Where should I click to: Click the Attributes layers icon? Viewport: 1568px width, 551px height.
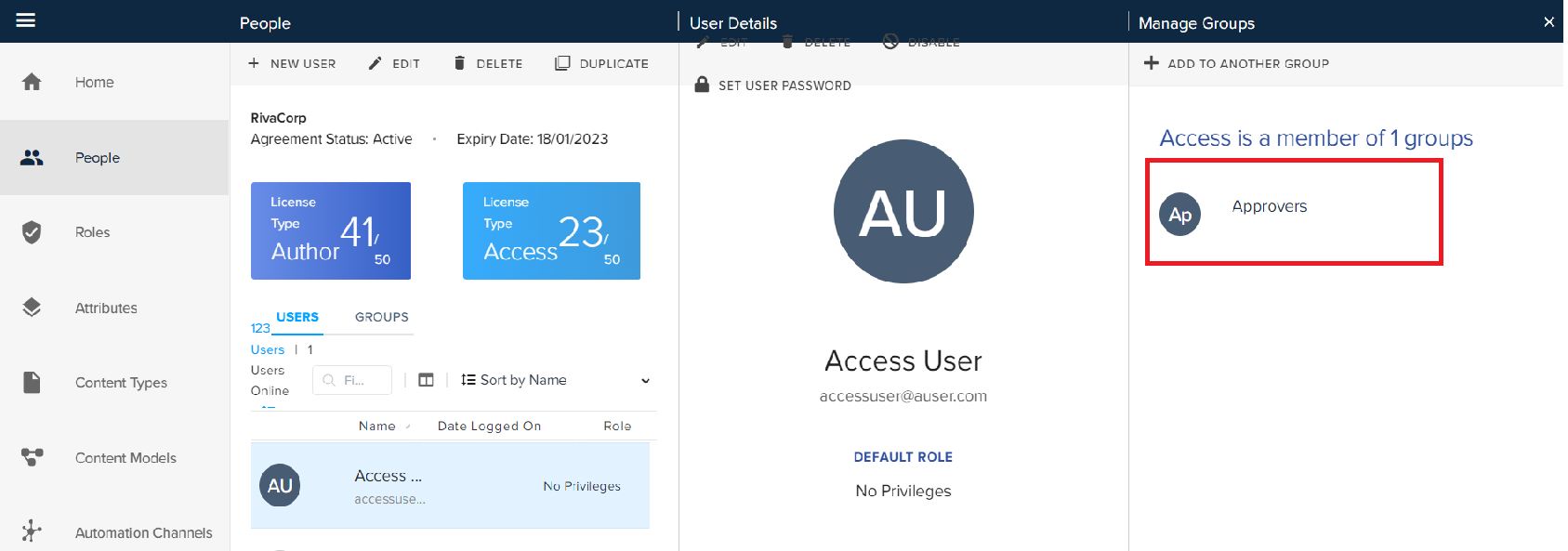32,308
